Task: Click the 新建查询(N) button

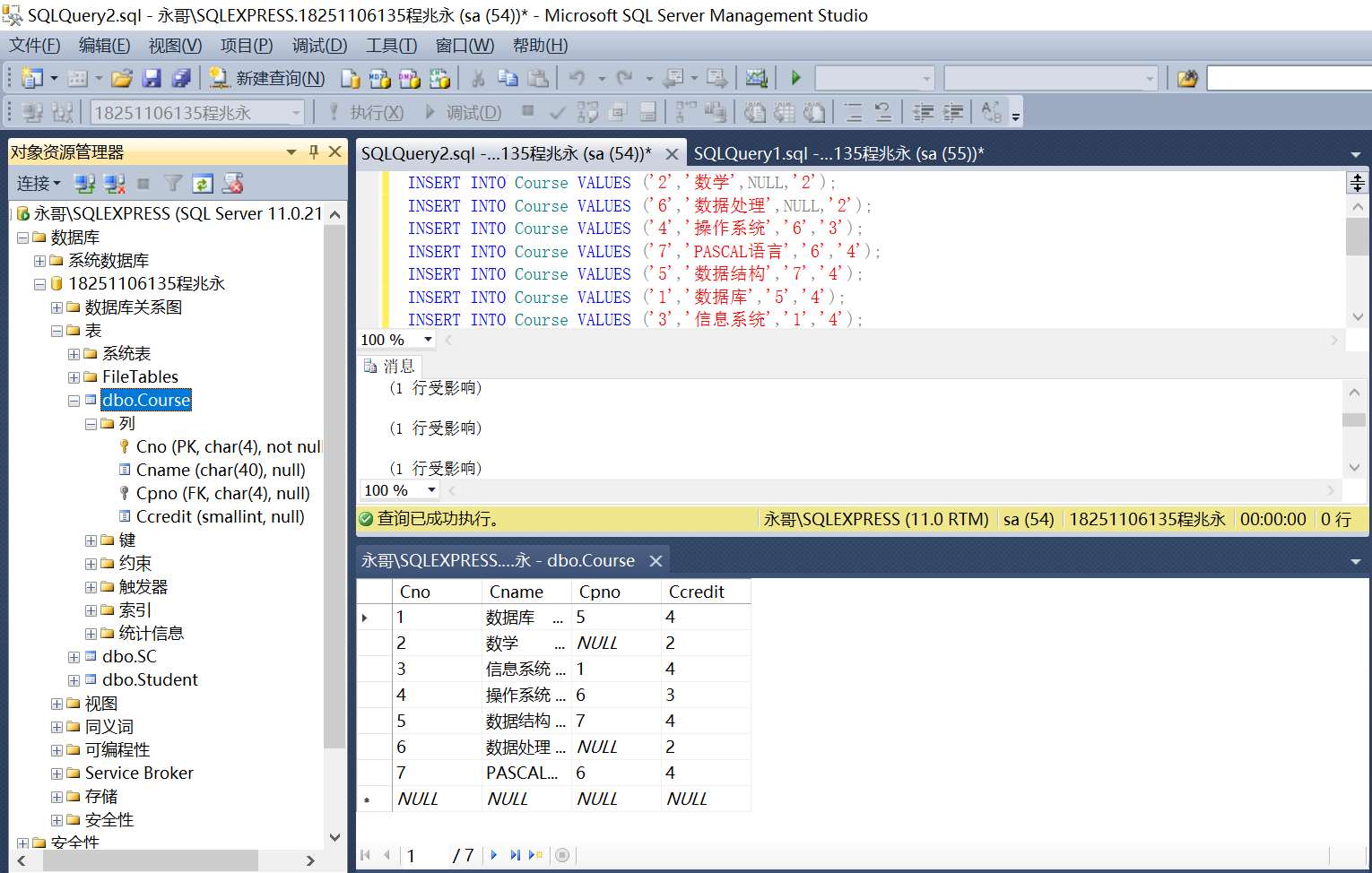Action: [267, 79]
